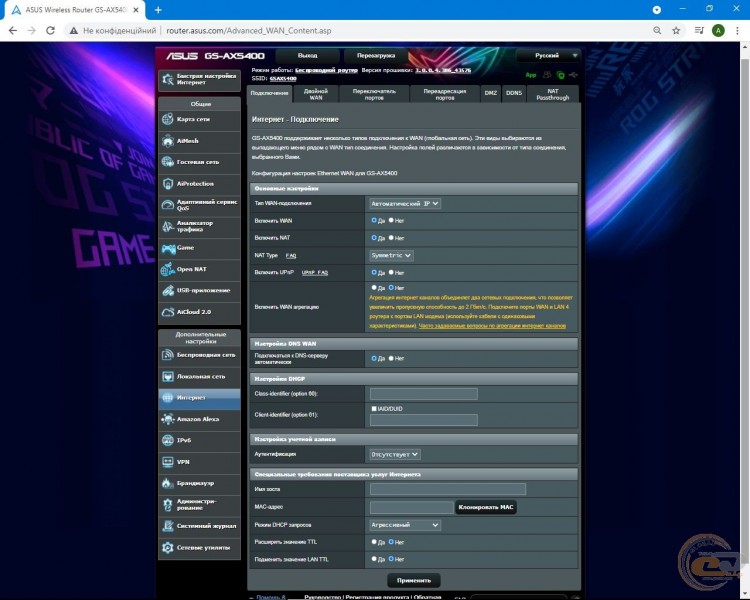Viewport: 750px width, 600px height.
Task: Set Extend TTL (Расширять значение TTL) to Да
Action: click(374, 542)
